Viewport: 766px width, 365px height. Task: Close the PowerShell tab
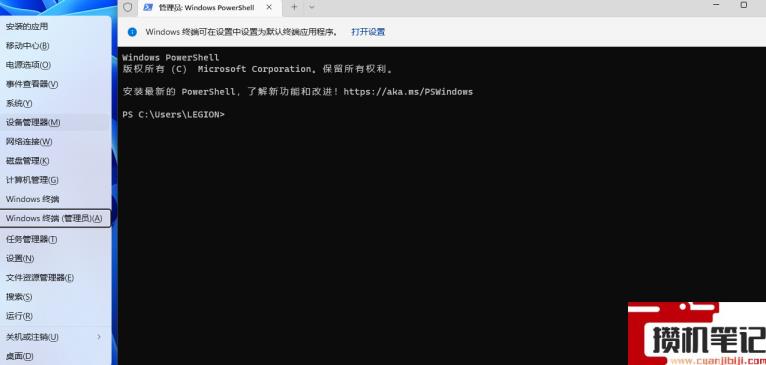point(269,7)
